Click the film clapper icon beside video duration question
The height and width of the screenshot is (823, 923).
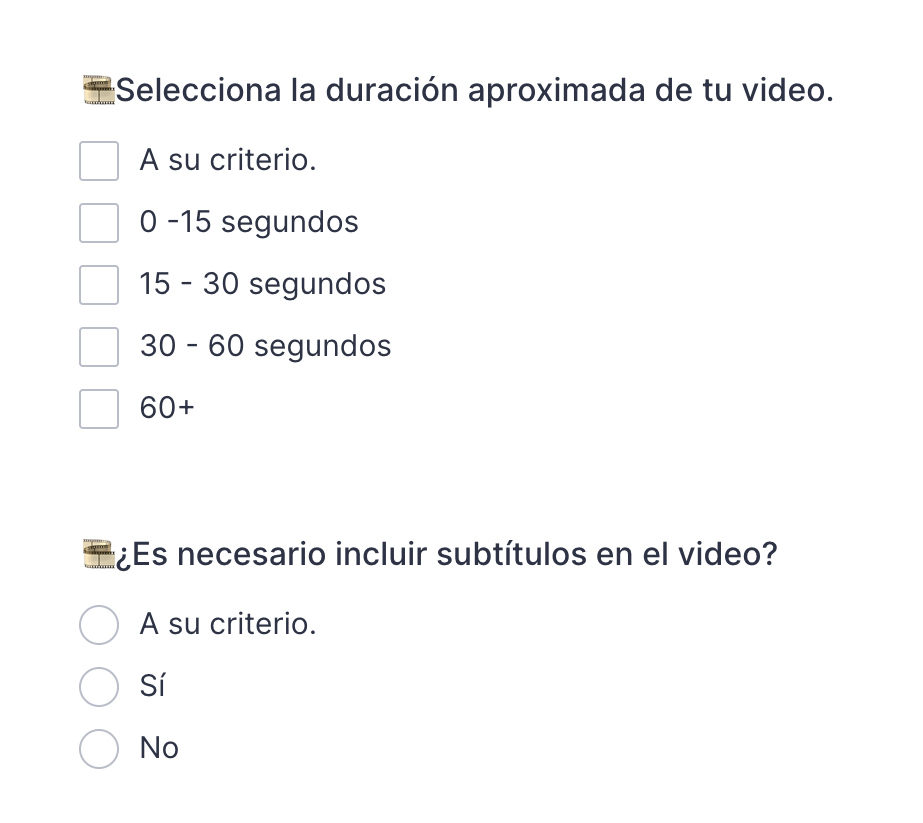98,91
